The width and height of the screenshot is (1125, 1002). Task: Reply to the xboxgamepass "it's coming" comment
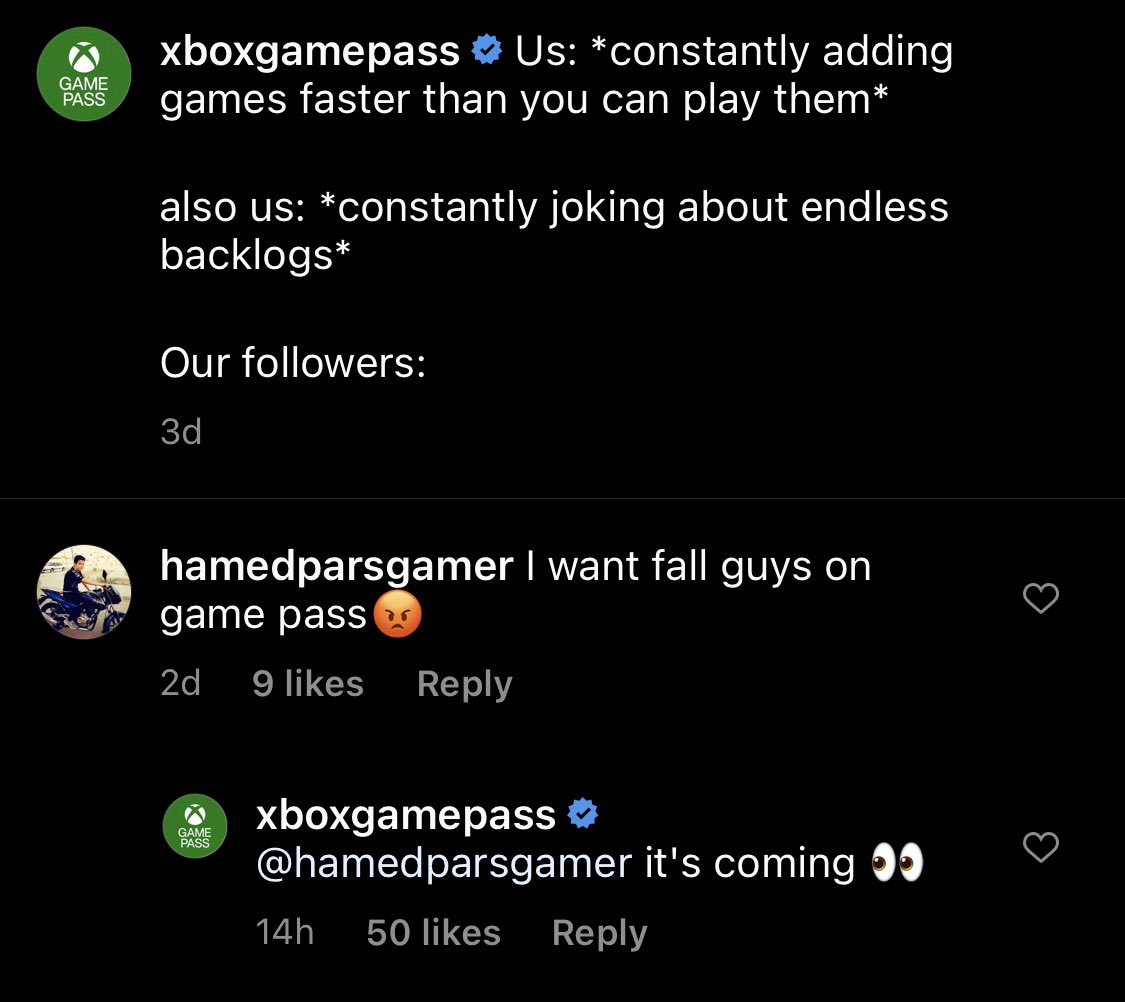[599, 933]
